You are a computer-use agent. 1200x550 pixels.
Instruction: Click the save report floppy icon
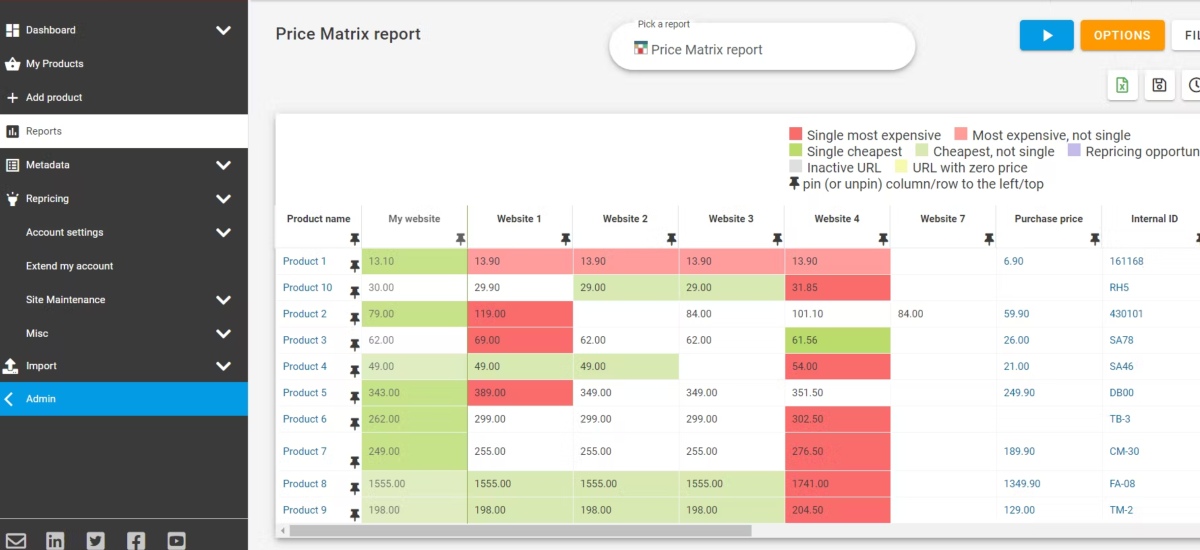coord(1159,85)
